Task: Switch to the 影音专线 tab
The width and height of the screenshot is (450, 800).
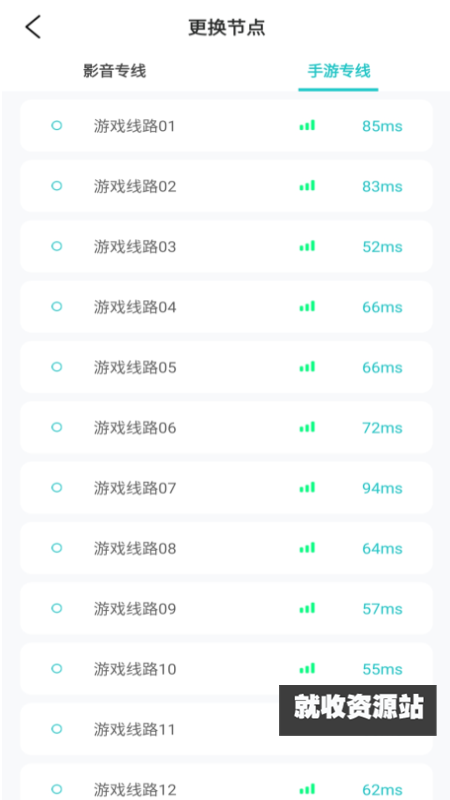Action: coord(114,71)
